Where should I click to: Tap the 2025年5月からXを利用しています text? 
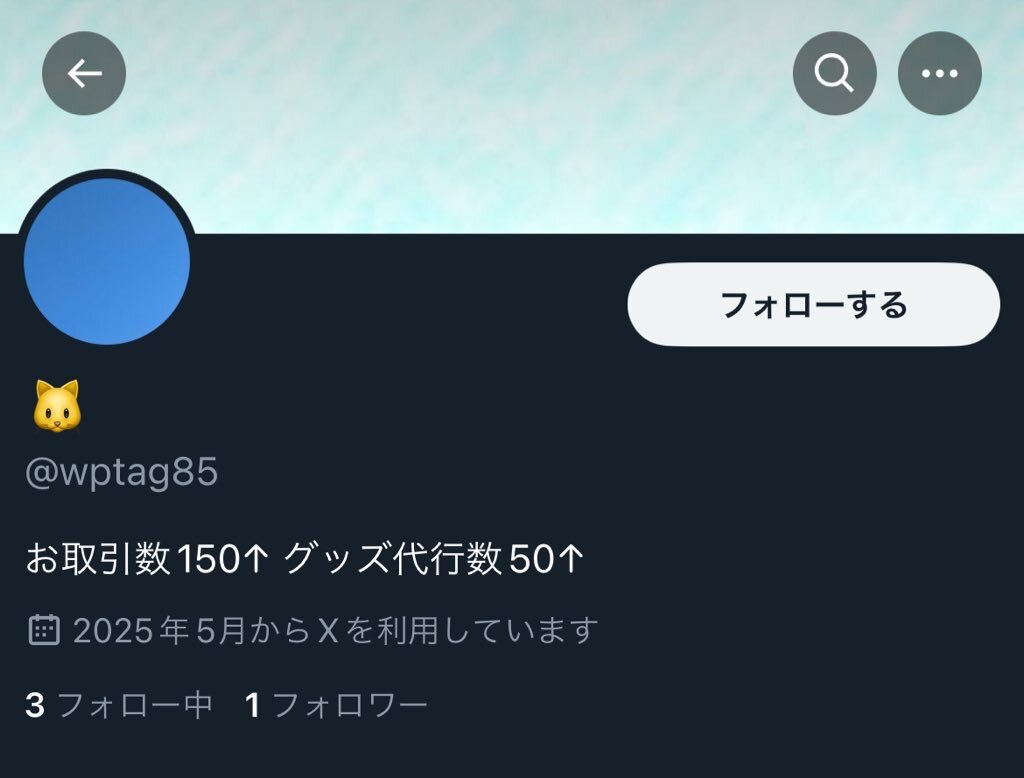(336, 631)
